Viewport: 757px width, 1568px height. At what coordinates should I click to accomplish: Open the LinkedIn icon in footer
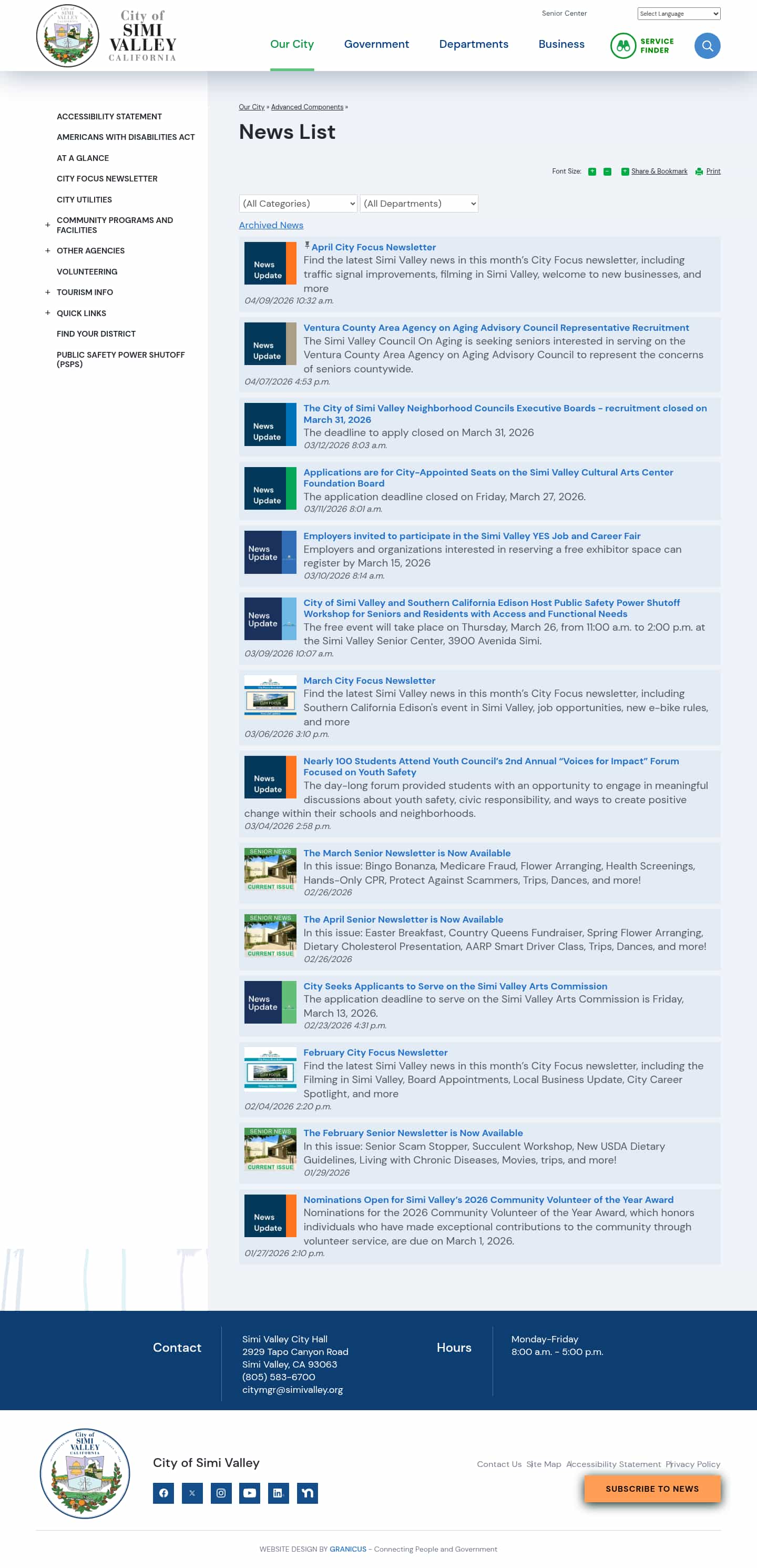[x=278, y=1493]
